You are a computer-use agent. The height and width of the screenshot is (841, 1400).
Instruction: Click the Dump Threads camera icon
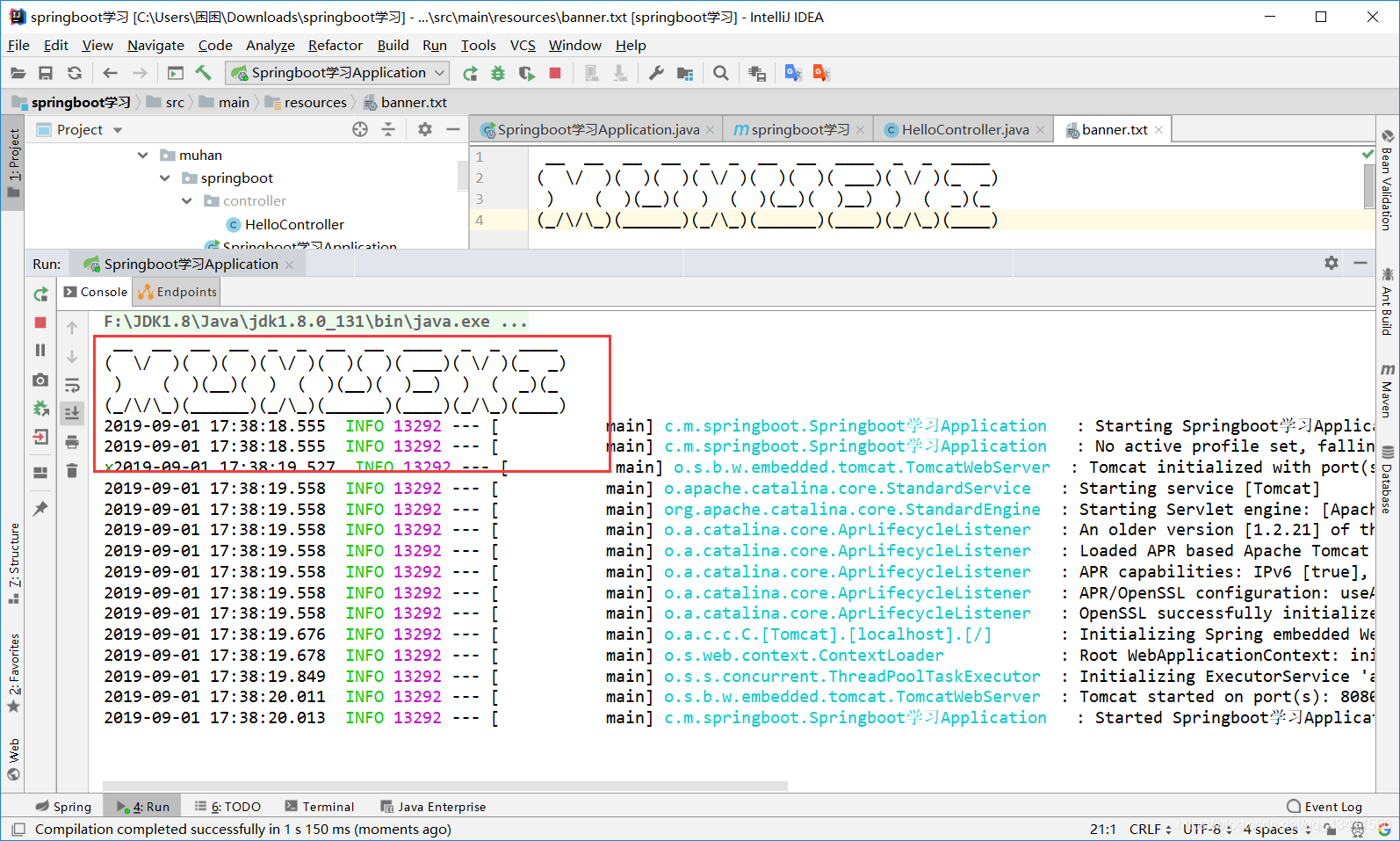point(40,381)
